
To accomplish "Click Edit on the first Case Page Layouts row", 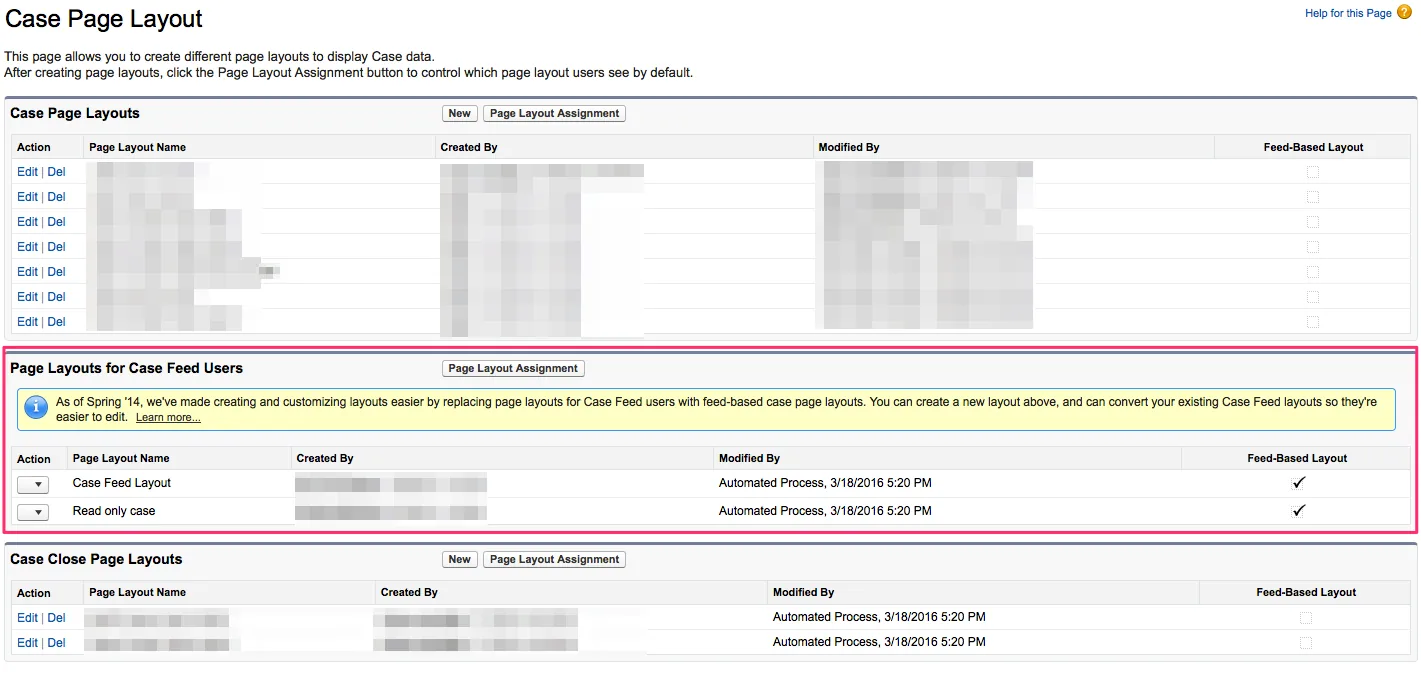I will (x=27, y=172).
